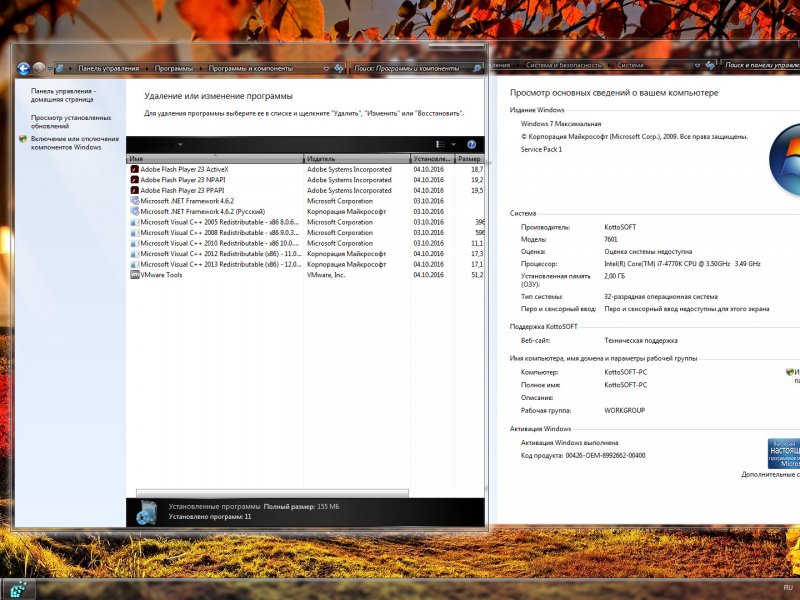
Task: Click the heading Удаление или изменение программы
Action: (218, 96)
